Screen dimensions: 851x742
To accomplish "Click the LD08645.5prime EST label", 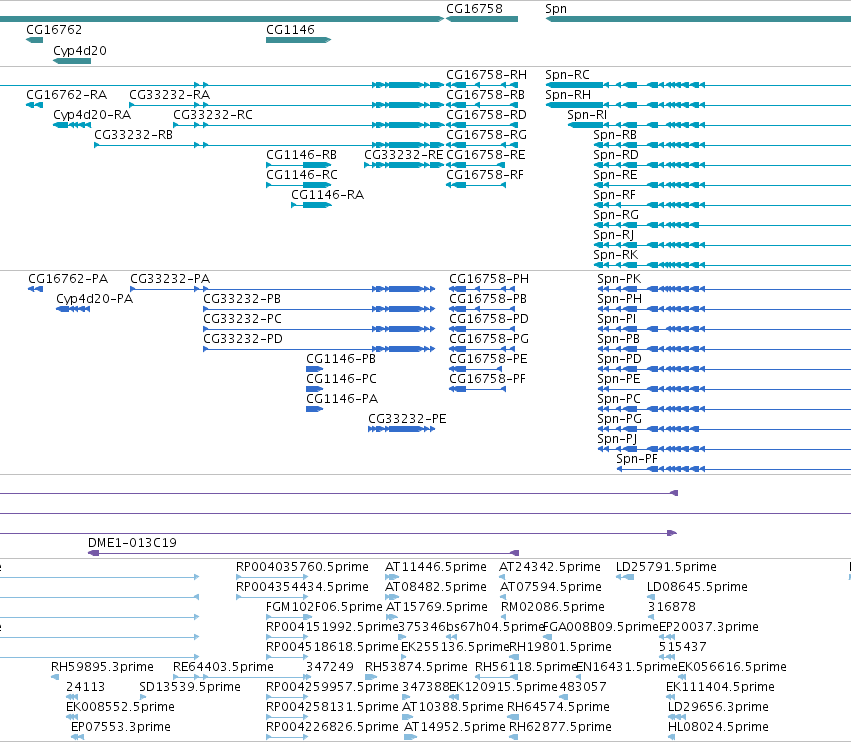I will tap(697, 587).
